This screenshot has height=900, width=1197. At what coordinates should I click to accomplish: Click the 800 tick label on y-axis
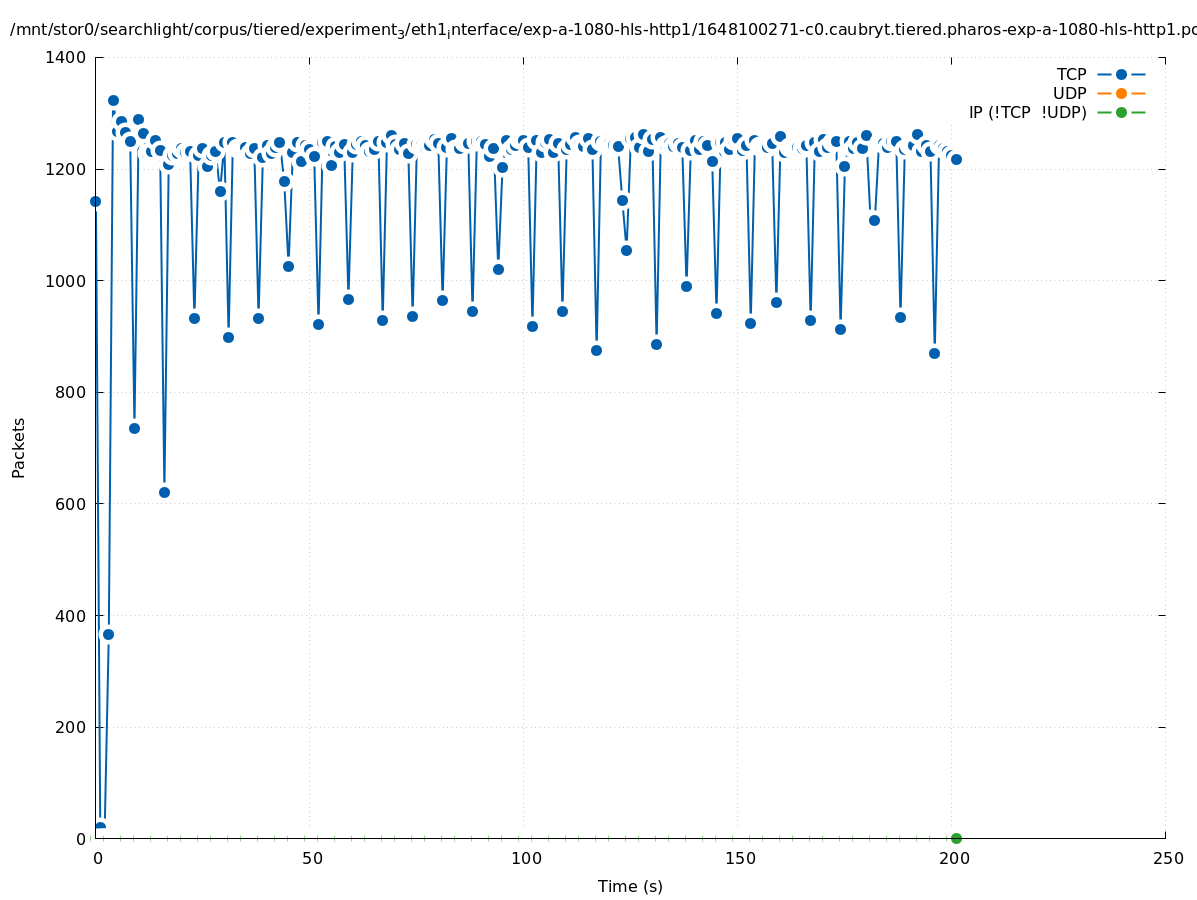point(70,392)
